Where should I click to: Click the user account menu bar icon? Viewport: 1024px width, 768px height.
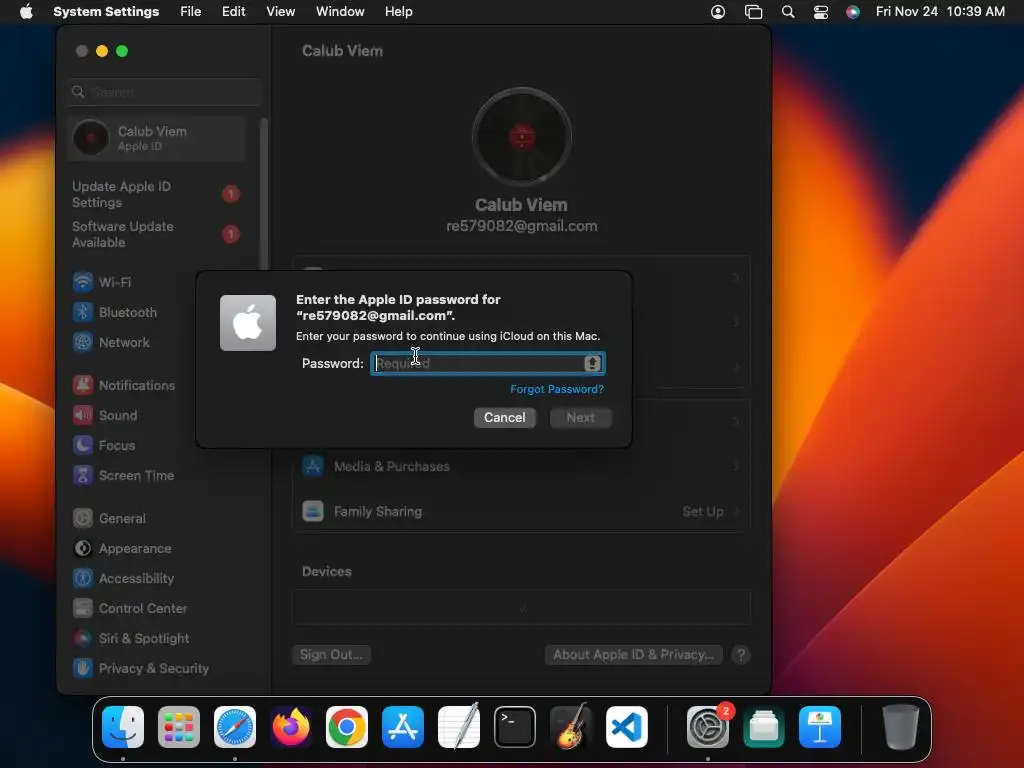click(x=718, y=12)
